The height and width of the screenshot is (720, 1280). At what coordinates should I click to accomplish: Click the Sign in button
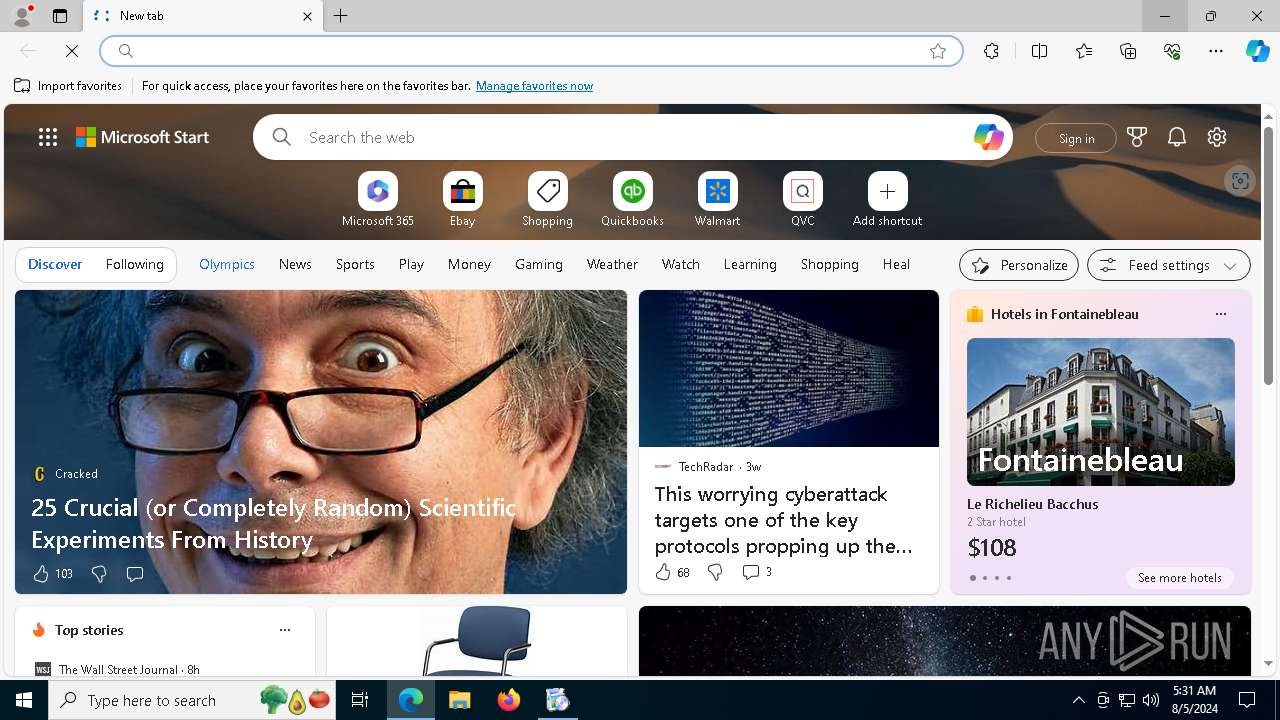coord(1076,138)
